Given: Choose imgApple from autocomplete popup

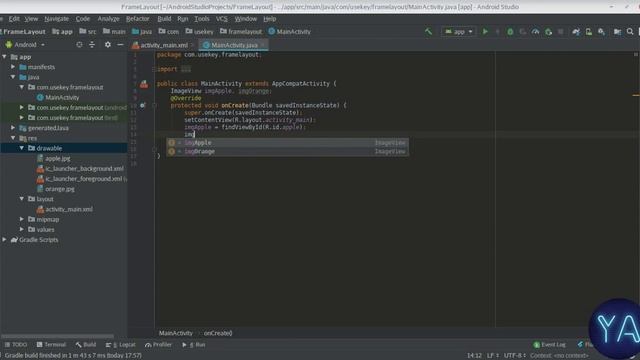Looking at the screenshot, I should 287,142.
